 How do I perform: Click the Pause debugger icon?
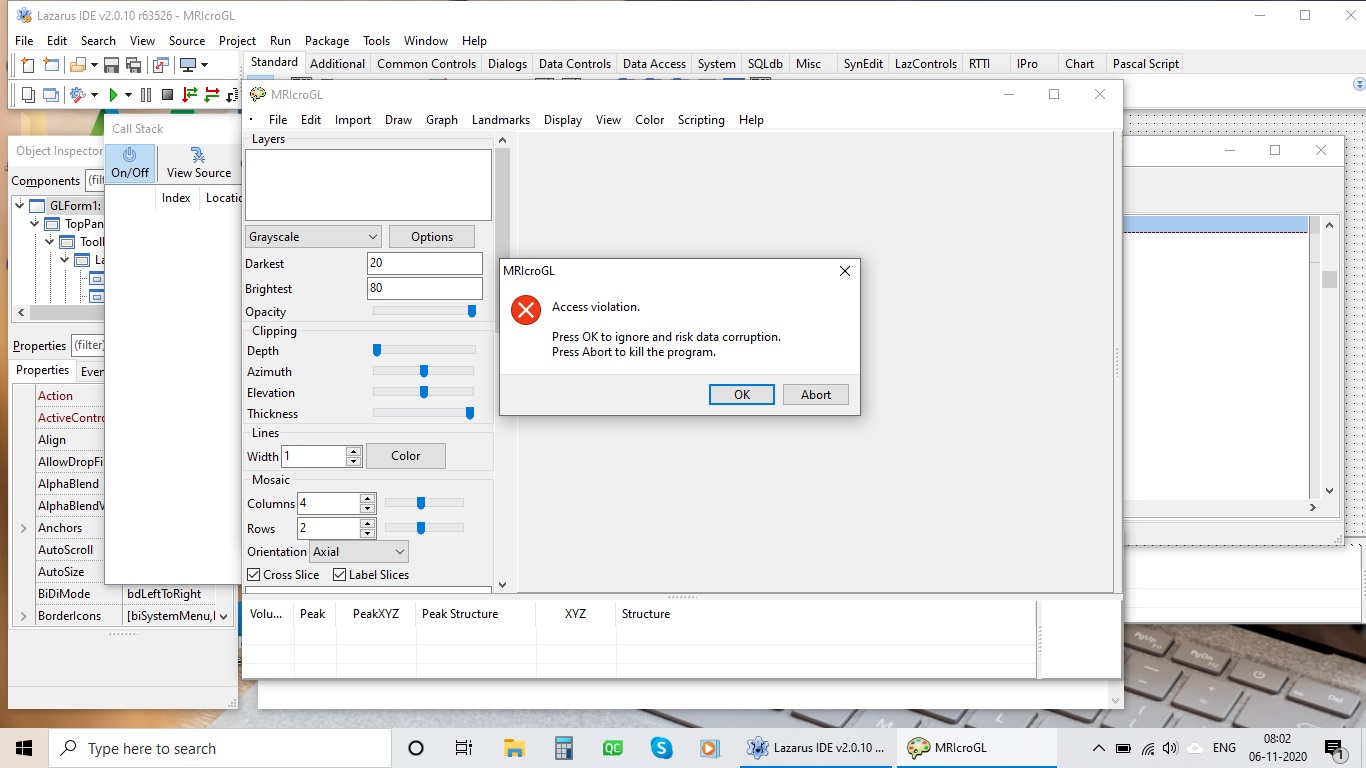[x=146, y=95]
